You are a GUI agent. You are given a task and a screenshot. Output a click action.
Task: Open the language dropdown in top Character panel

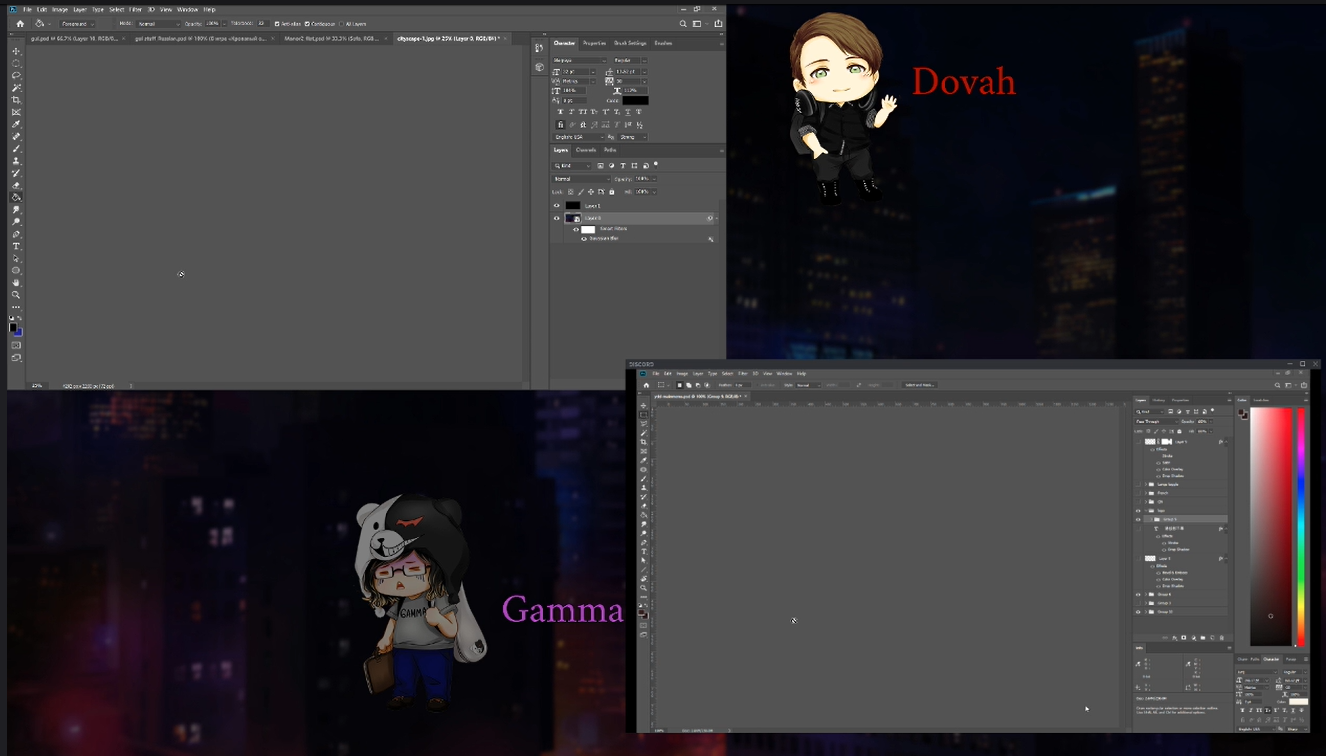coord(579,137)
